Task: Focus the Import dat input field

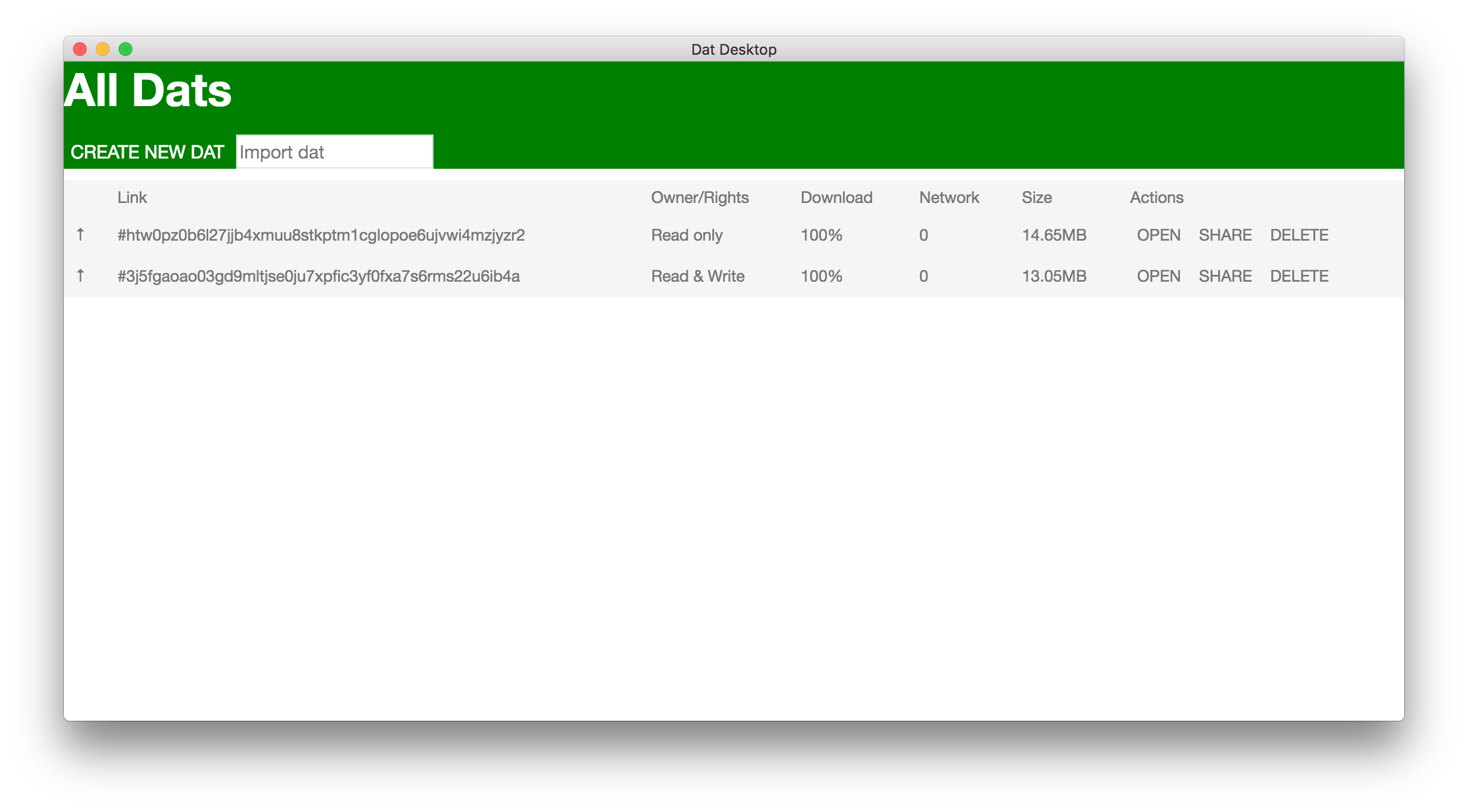Action: [335, 152]
